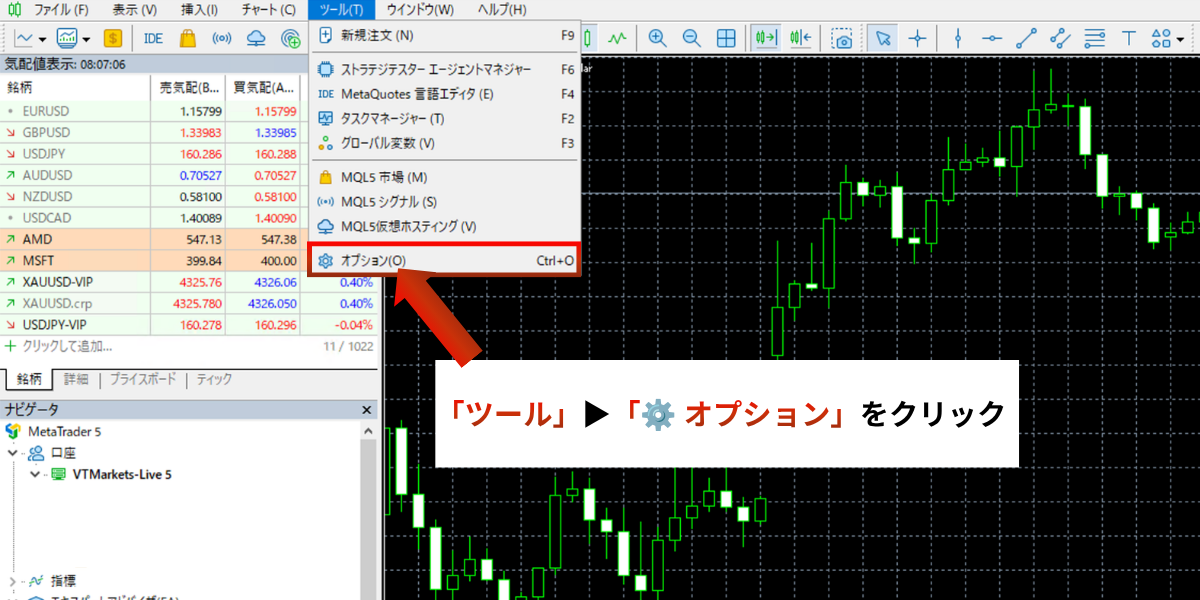Collapse the VTMarkets-Live 5 account node

coord(35,474)
